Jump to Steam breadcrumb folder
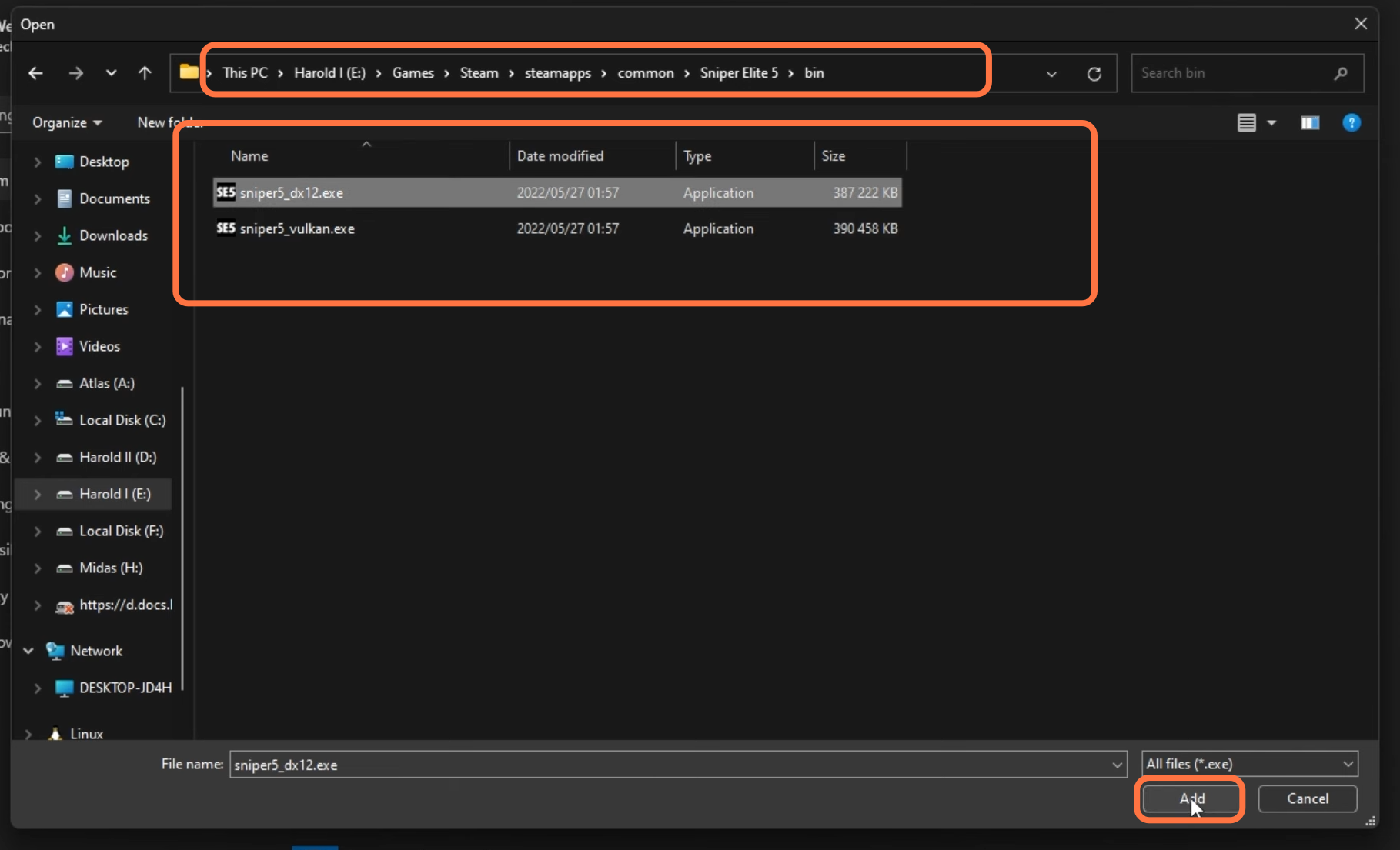Image resolution: width=1400 pixels, height=850 pixels. point(479,73)
